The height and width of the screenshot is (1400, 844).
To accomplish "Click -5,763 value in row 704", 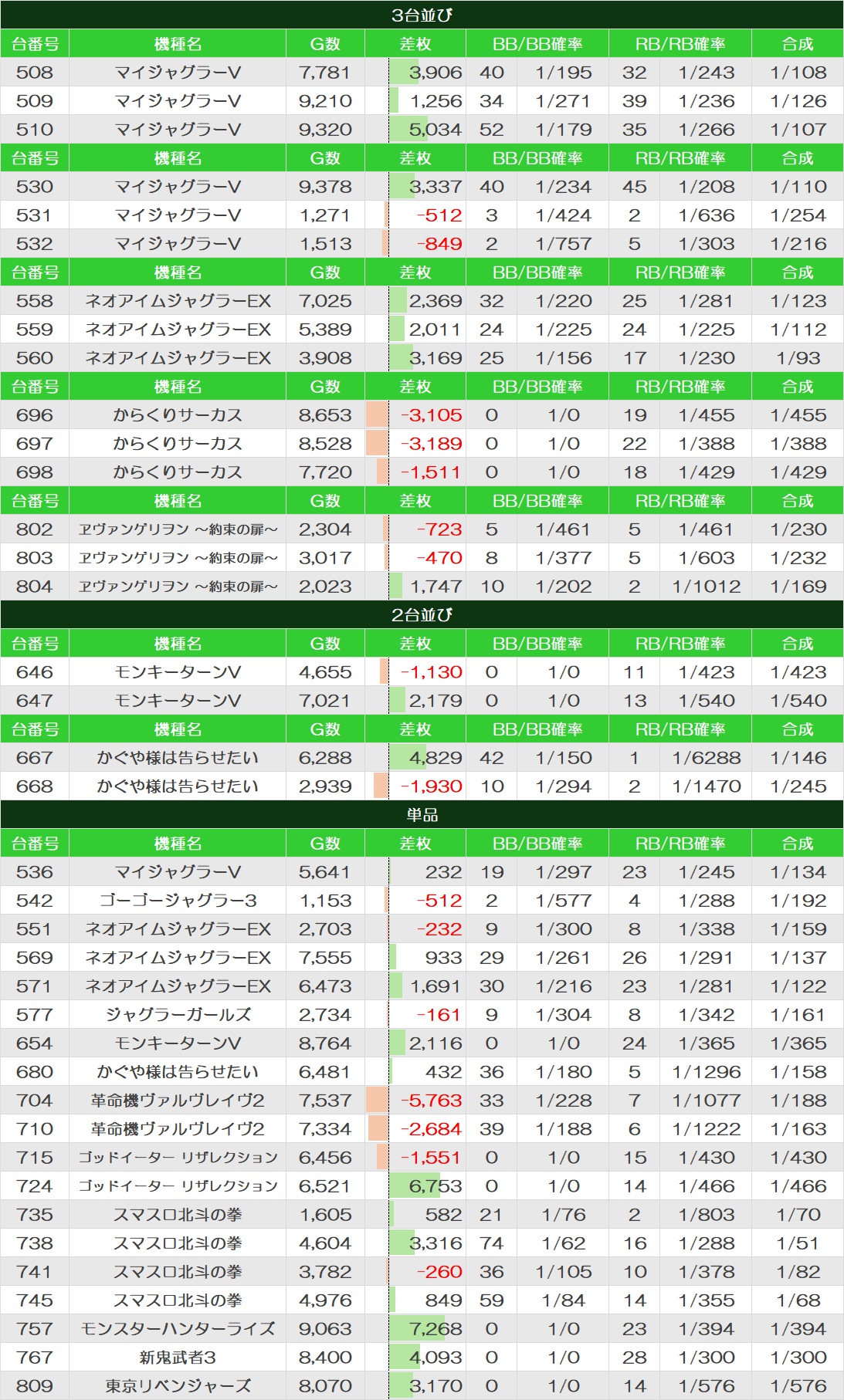I will pyautogui.click(x=432, y=1101).
